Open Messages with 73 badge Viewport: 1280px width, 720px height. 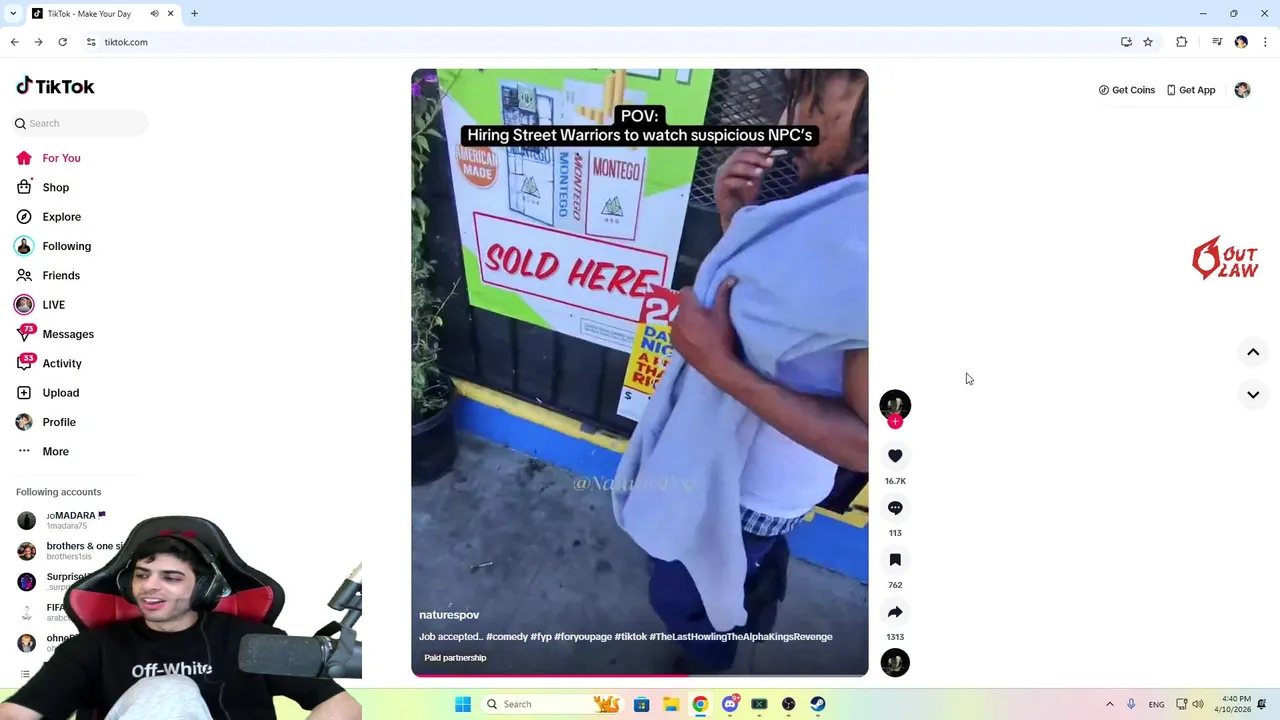click(68, 334)
